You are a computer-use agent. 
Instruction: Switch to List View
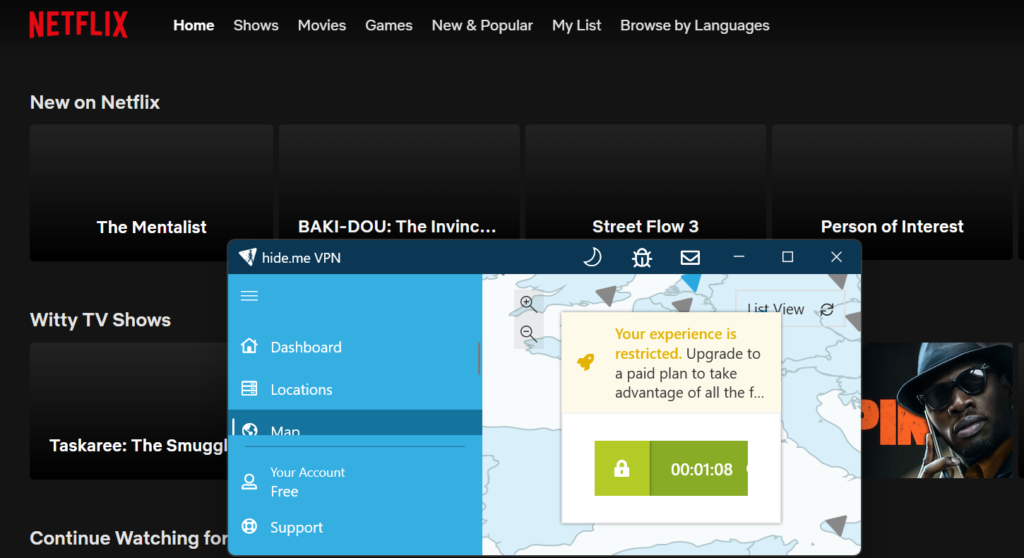[x=776, y=310]
